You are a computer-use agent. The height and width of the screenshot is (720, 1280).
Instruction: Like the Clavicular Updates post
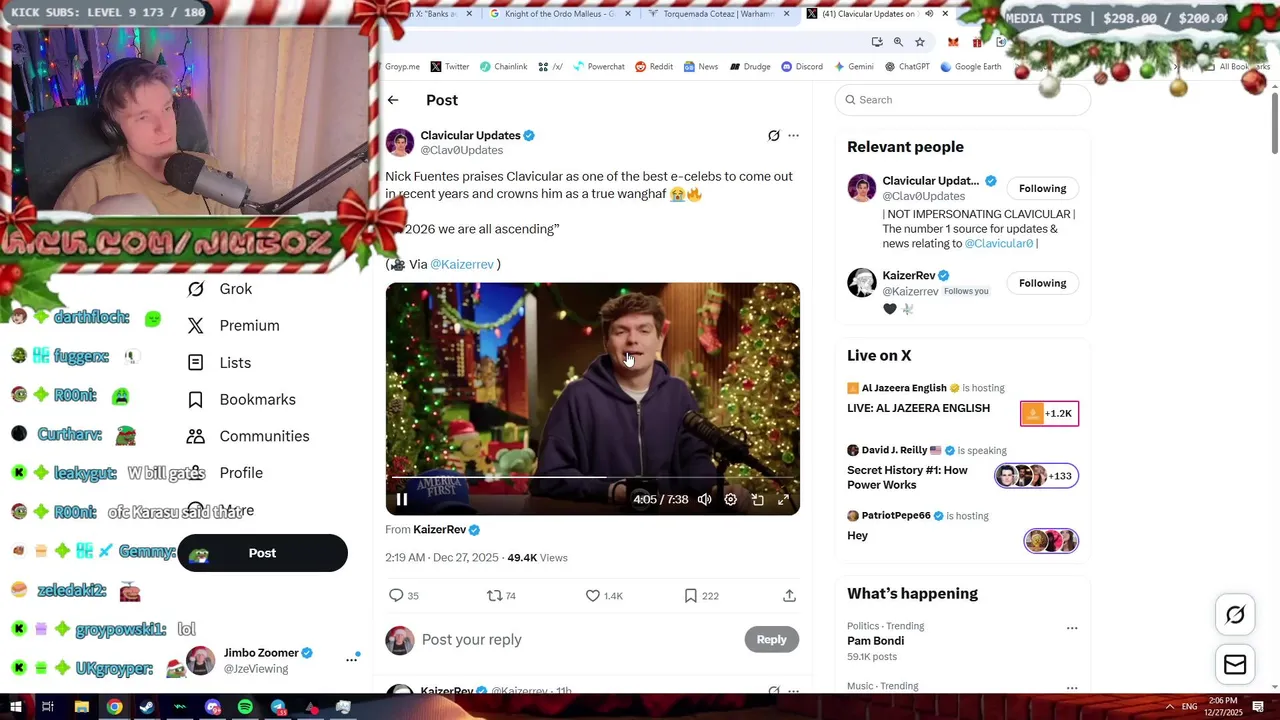pyautogui.click(x=593, y=596)
